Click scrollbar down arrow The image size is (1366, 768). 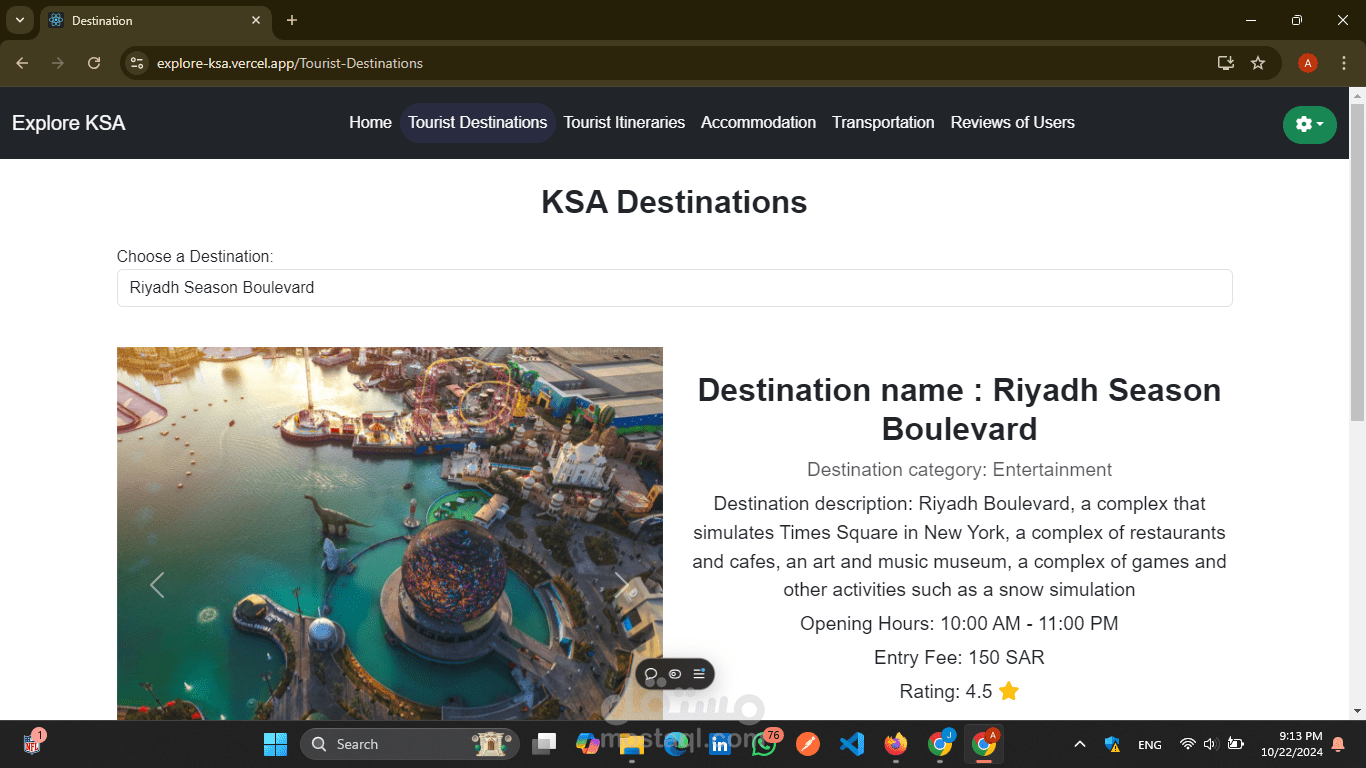[x=1357, y=711]
